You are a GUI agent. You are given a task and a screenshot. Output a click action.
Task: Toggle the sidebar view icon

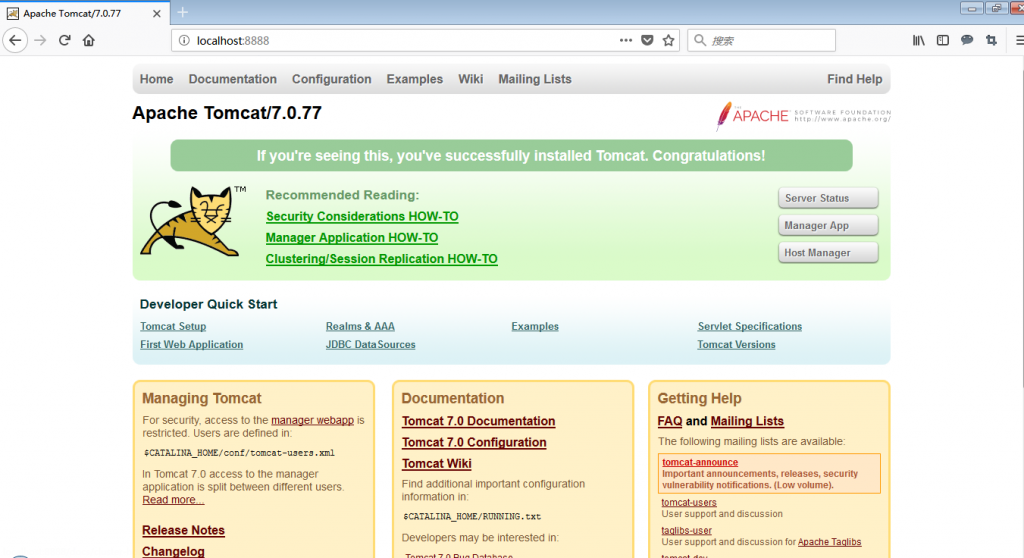point(942,41)
